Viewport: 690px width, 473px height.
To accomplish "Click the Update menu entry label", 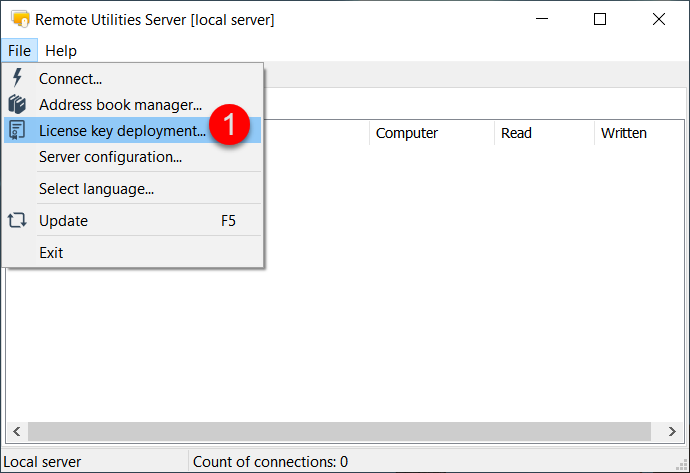I will (63, 221).
